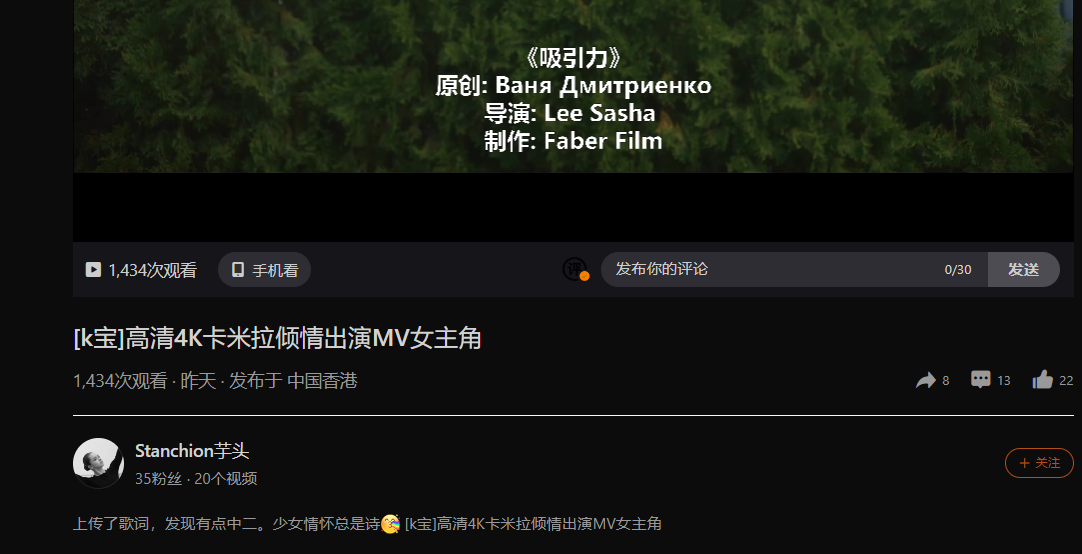Screen dimensions: 1082x554
Task: Select the 发布于 中国香港 location text
Action: click(x=293, y=381)
